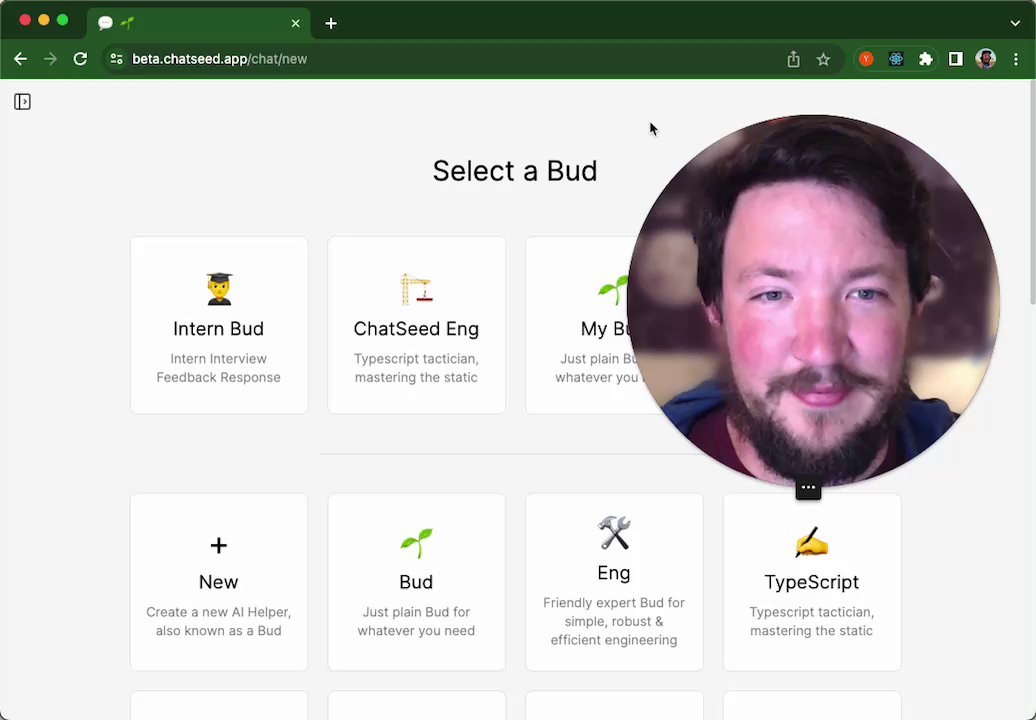Image resolution: width=1036 pixels, height=720 pixels.
Task: Toggle the ChatSeed sidebar panel icon
Action: 22,102
